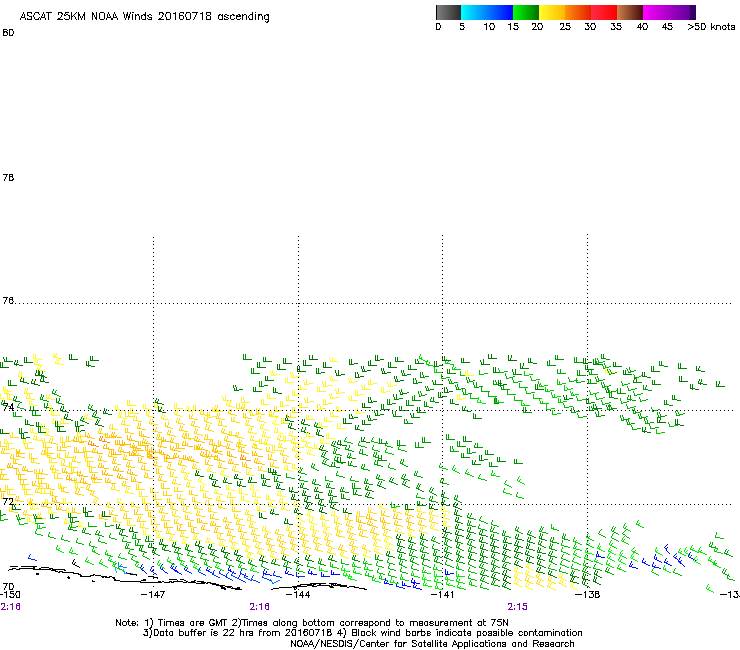Screen dimensions: 740x650
Task: Click the 78 latitude axis label
Action: click(x=8, y=177)
